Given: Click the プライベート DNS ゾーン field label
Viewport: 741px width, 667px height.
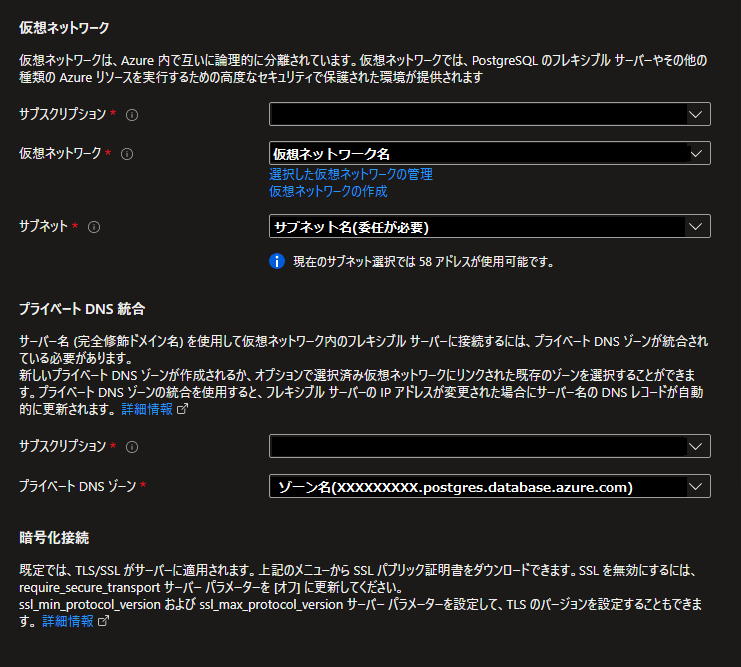Looking at the screenshot, I should [78, 486].
